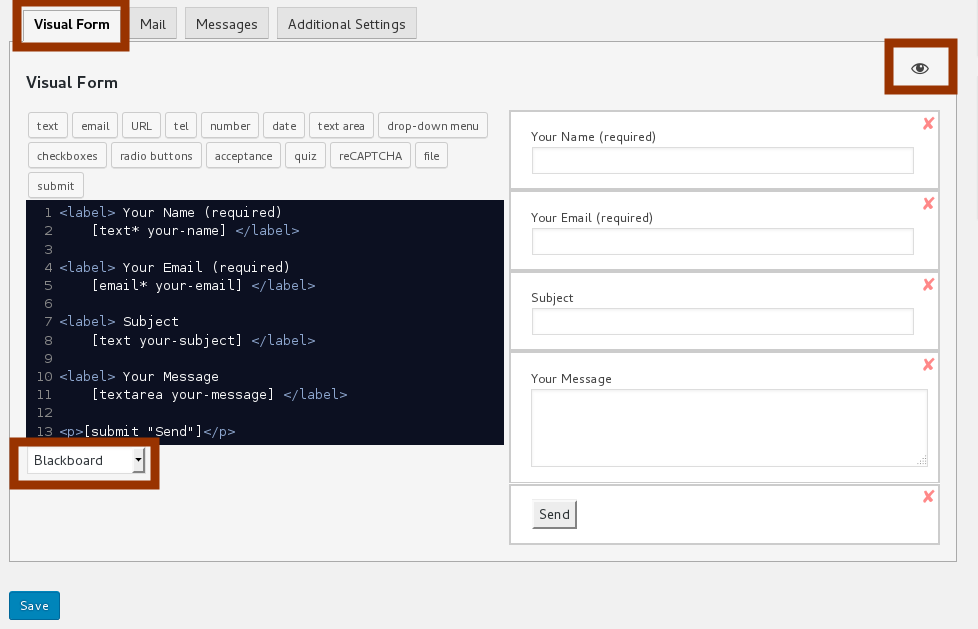Toggle the eye preview icon
The image size is (978, 629).
click(x=920, y=68)
